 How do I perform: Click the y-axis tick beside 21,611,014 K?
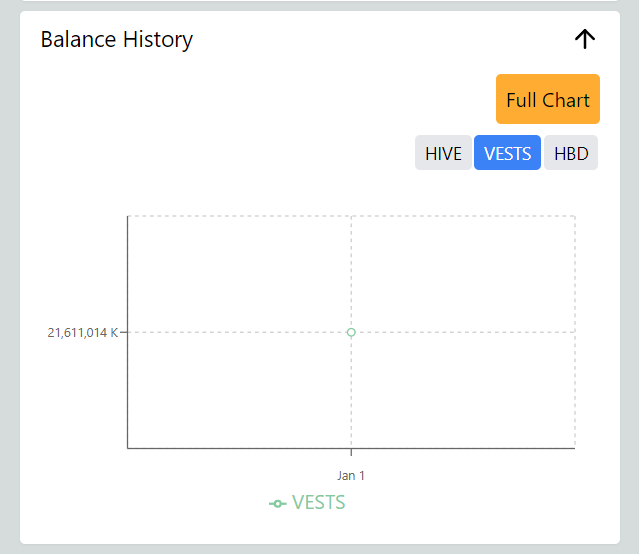point(124,332)
